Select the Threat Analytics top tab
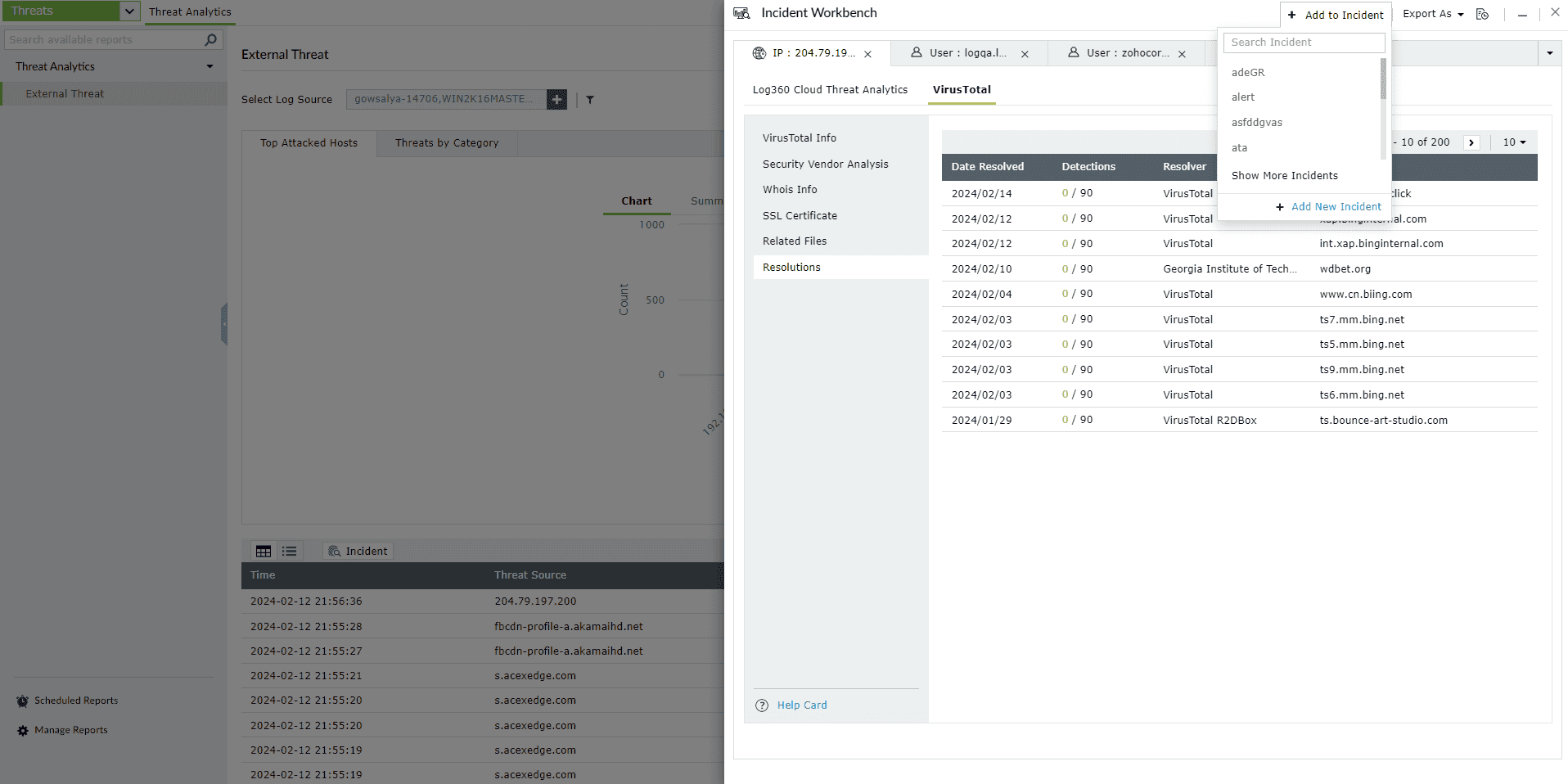The image size is (1568, 784). point(190,11)
